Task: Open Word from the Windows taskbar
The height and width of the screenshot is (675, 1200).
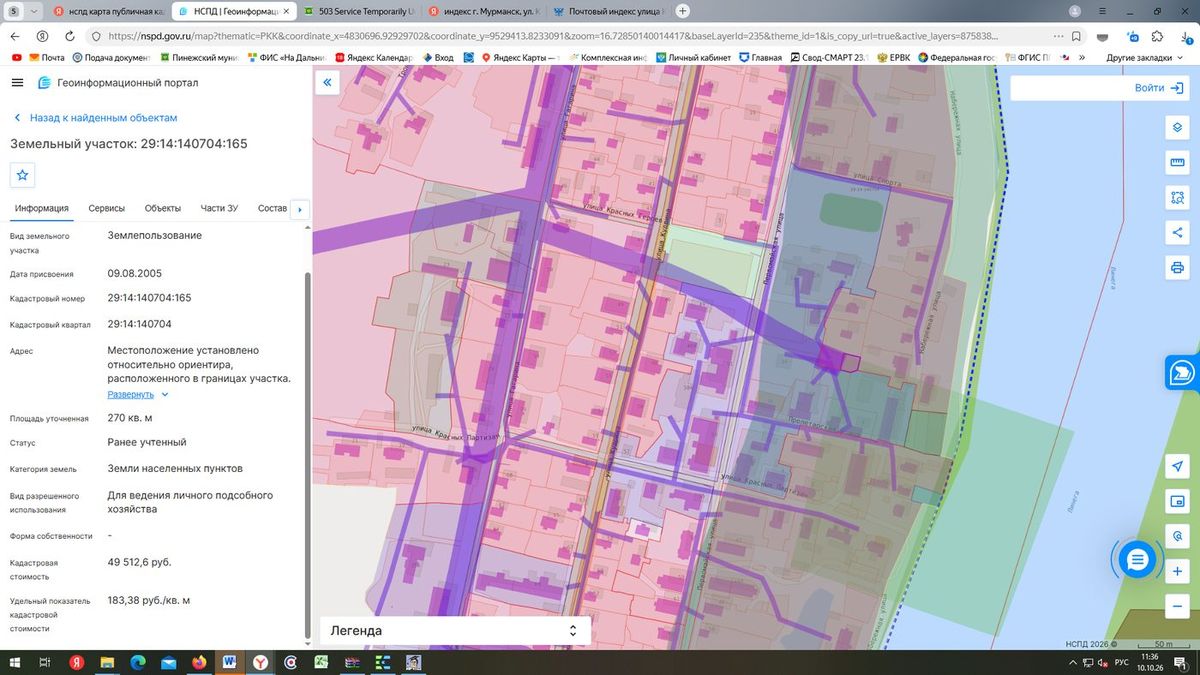Action: click(x=229, y=662)
